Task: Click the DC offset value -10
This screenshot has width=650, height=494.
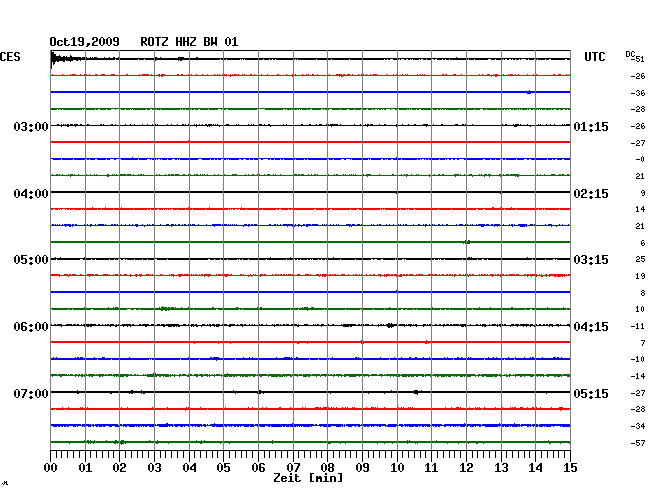Action: pyautogui.click(x=638, y=359)
